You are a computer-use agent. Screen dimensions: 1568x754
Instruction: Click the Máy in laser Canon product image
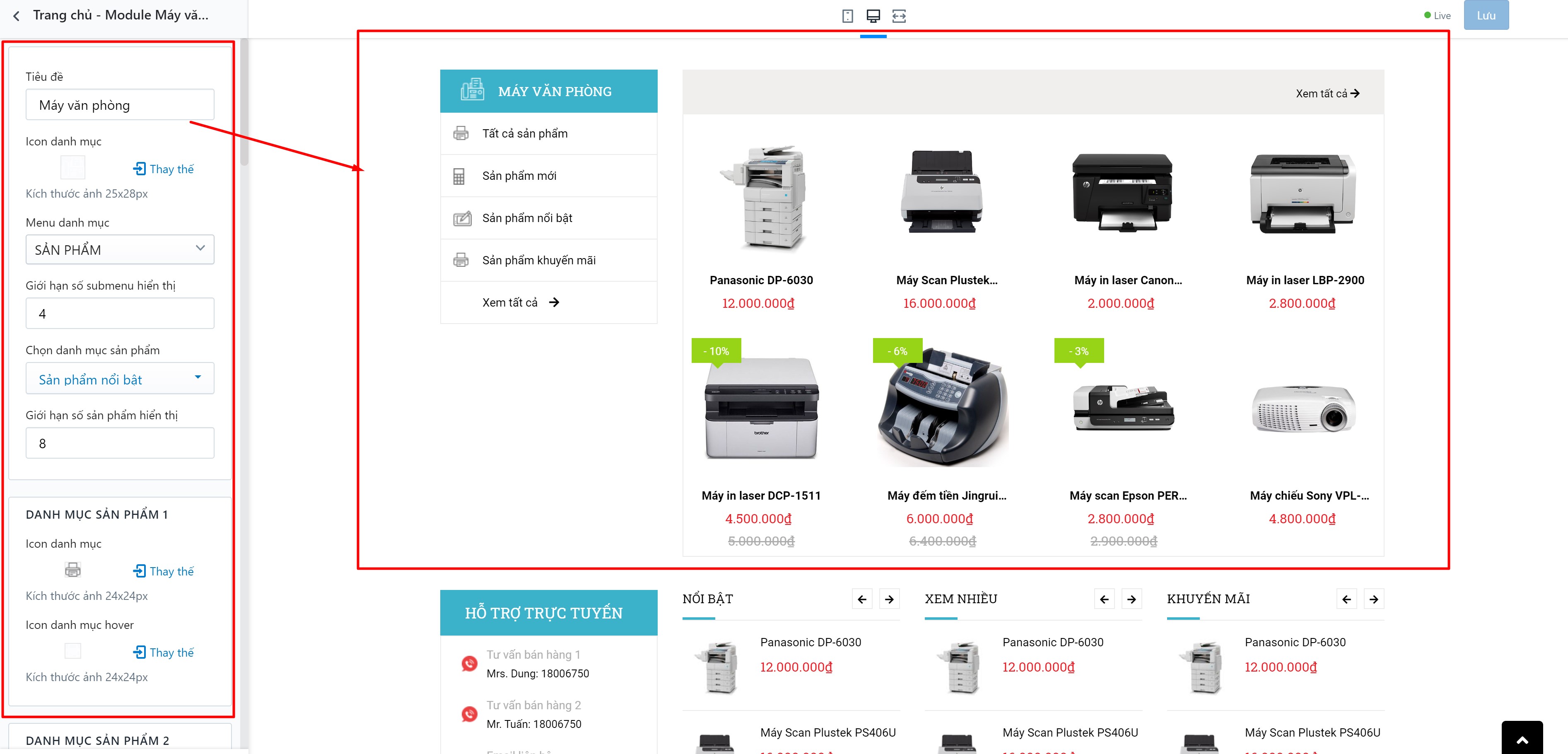tap(1122, 193)
